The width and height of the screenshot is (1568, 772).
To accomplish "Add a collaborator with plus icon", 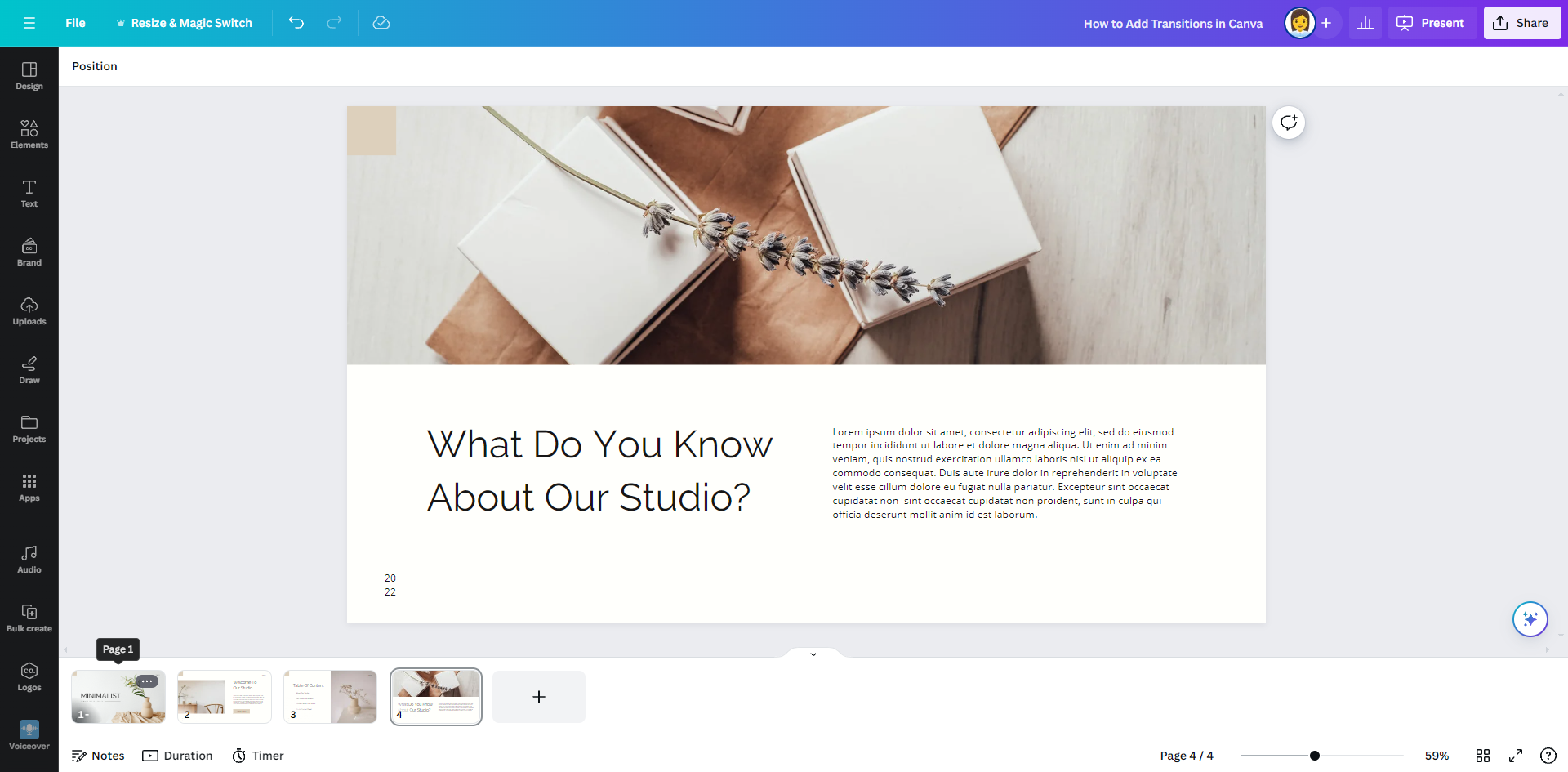I will coord(1326,23).
